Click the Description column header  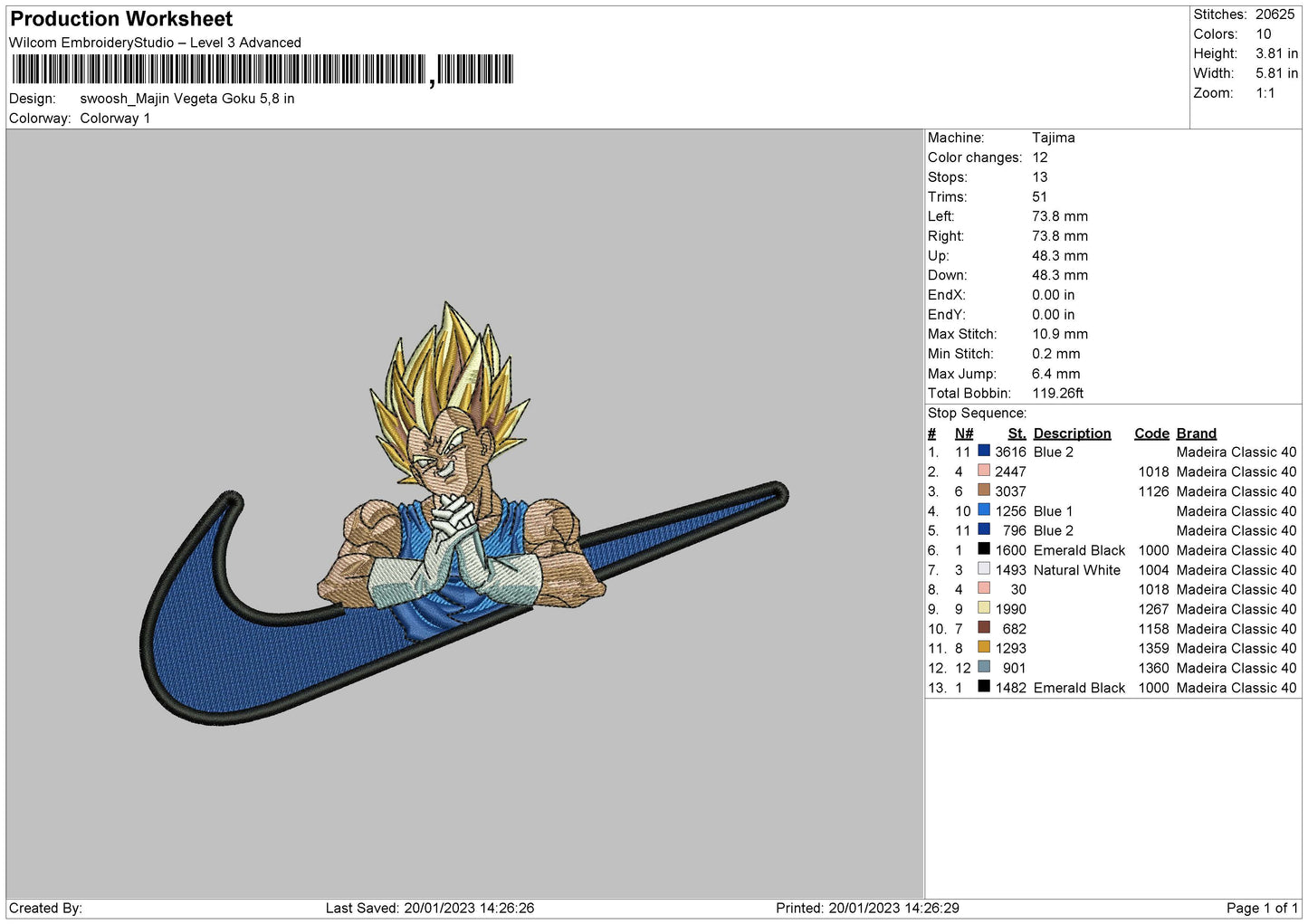click(1072, 433)
